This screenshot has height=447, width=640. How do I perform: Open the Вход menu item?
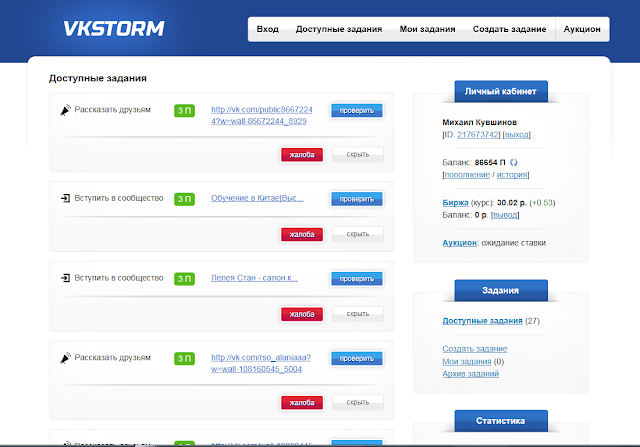tap(268, 29)
